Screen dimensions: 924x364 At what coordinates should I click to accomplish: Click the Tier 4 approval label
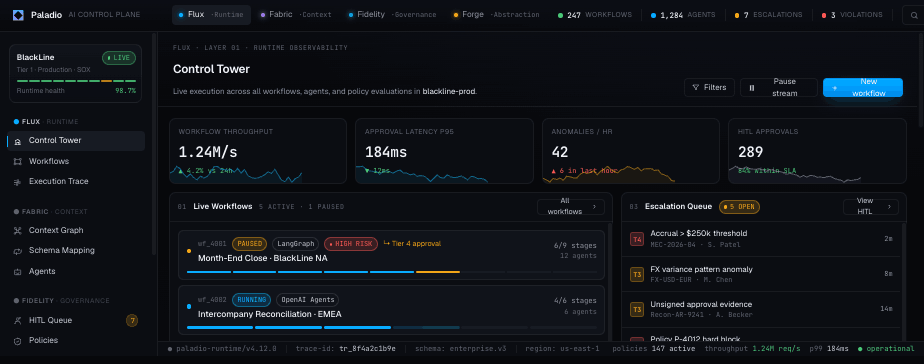point(412,243)
